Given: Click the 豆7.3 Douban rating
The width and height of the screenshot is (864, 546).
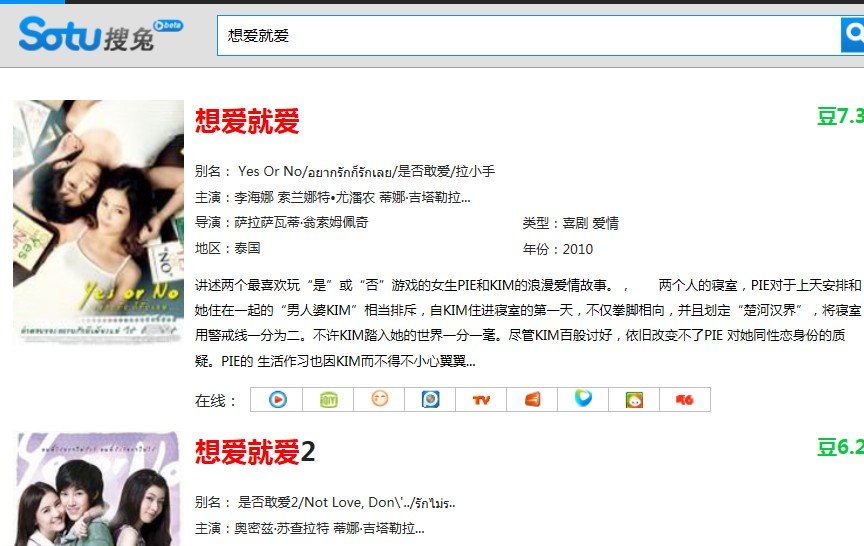Looking at the screenshot, I should click(840, 116).
